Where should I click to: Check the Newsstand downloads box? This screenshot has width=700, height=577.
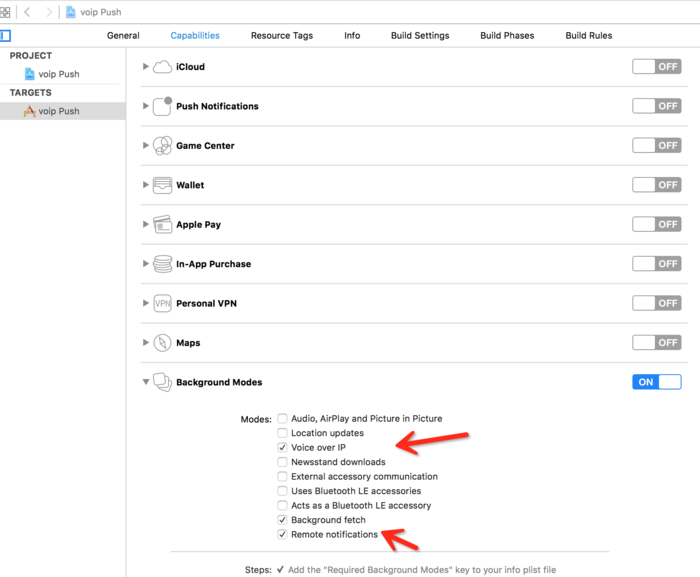282,462
